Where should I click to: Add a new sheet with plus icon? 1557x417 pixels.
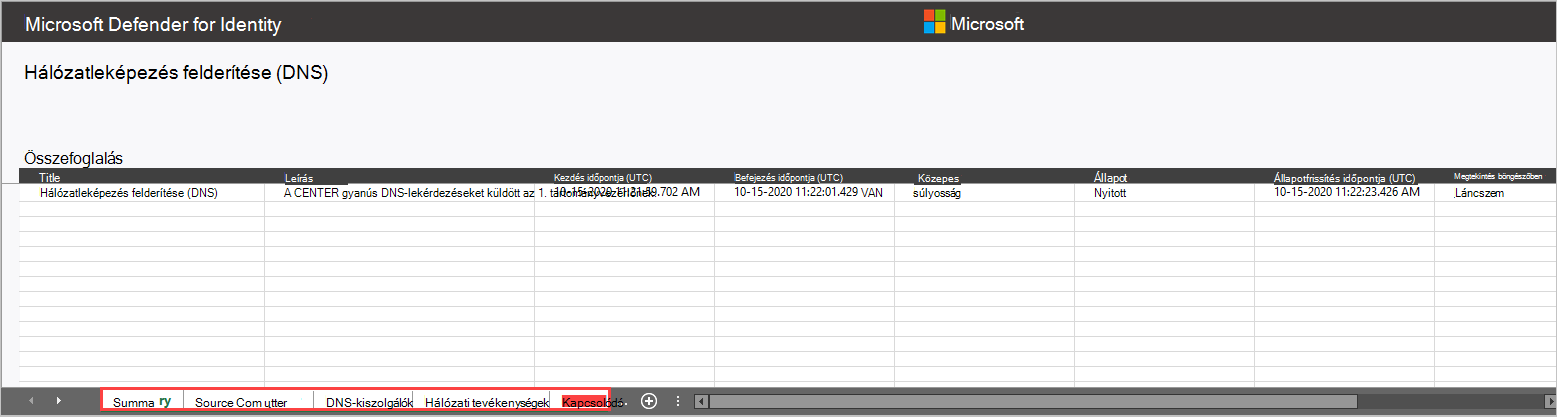tap(649, 401)
